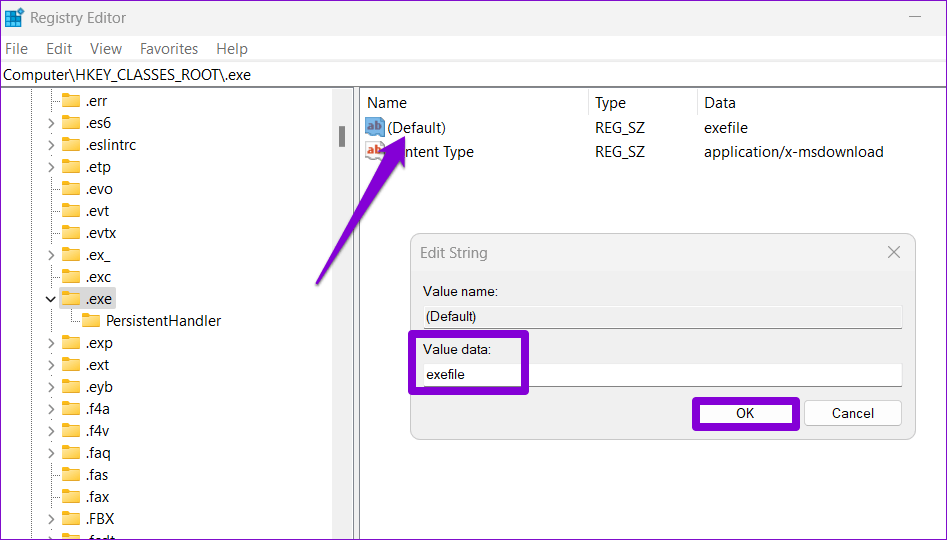Select the .fas key label
Screen dimensions: 947x540
97,475
